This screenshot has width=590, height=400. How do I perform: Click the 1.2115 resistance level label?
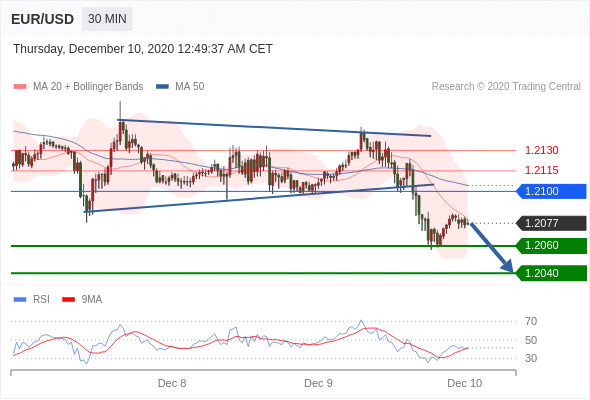click(541, 170)
